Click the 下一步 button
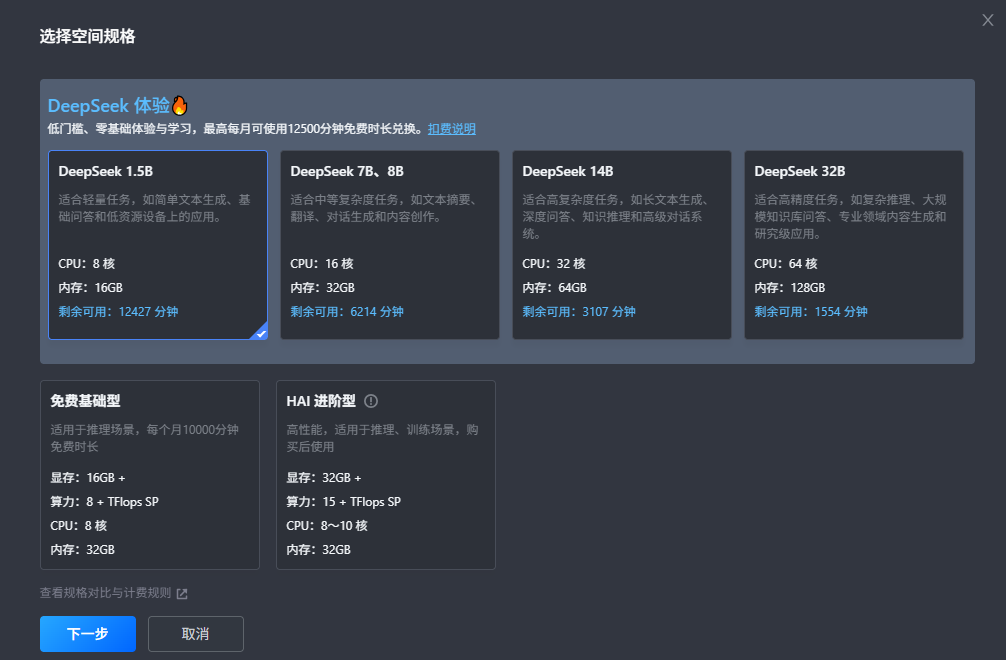 click(x=88, y=634)
